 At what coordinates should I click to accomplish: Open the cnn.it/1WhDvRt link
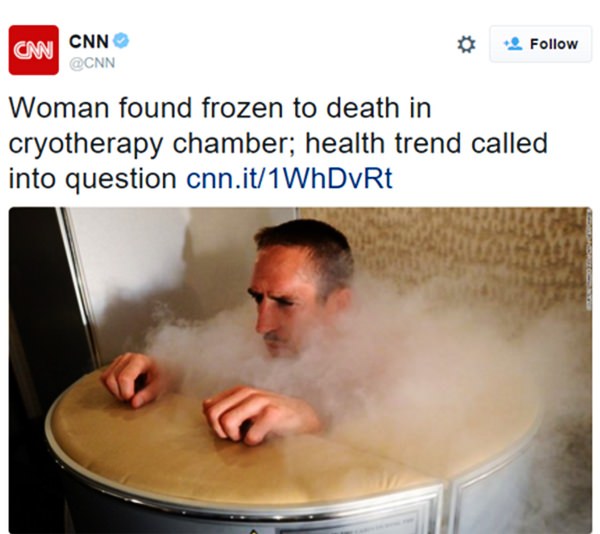pos(289,179)
